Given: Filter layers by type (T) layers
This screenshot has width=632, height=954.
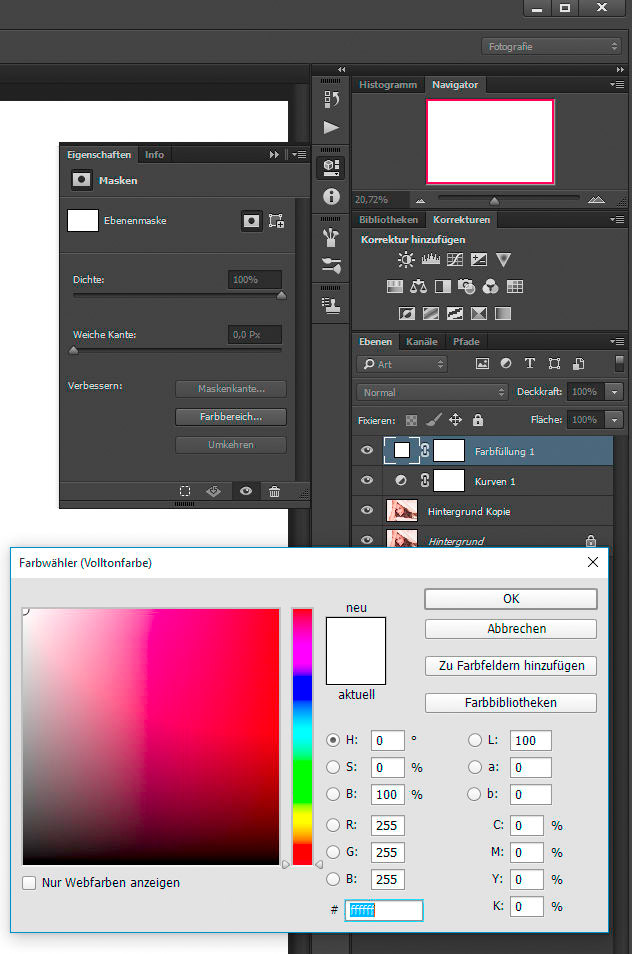Looking at the screenshot, I should 530,363.
